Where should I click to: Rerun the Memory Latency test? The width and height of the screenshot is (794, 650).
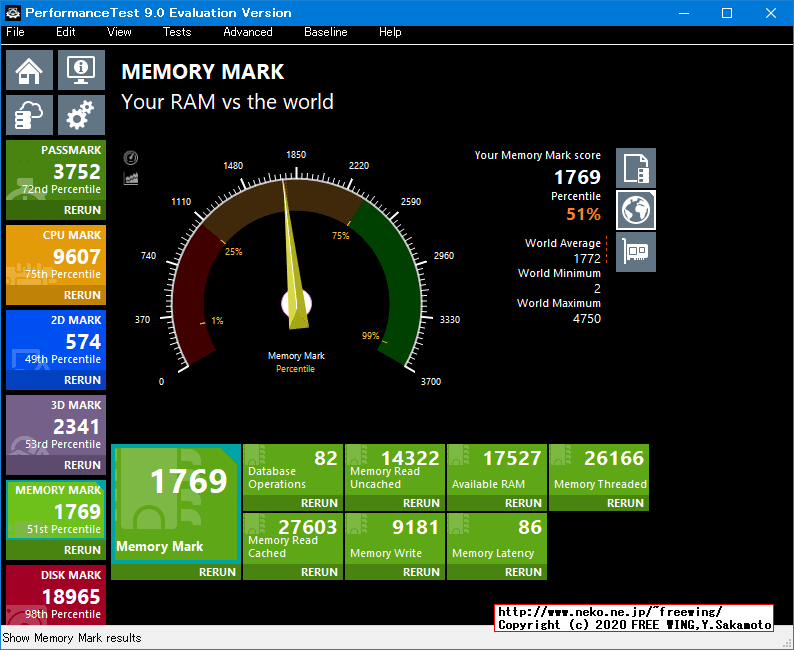[523, 573]
